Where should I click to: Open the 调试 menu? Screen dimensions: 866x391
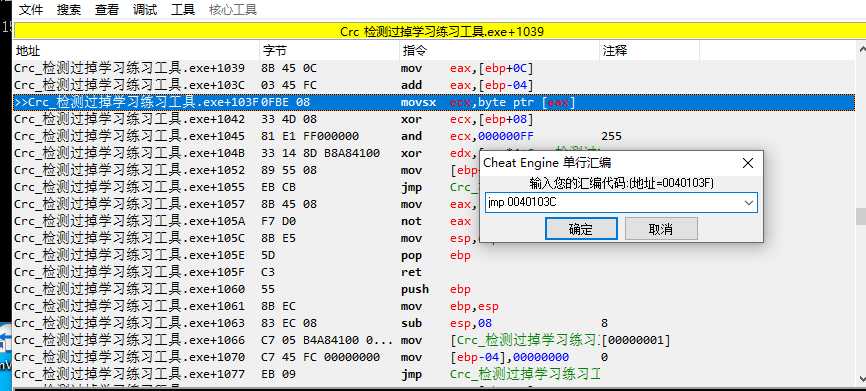pyautogui.click(x=145, y=9)
